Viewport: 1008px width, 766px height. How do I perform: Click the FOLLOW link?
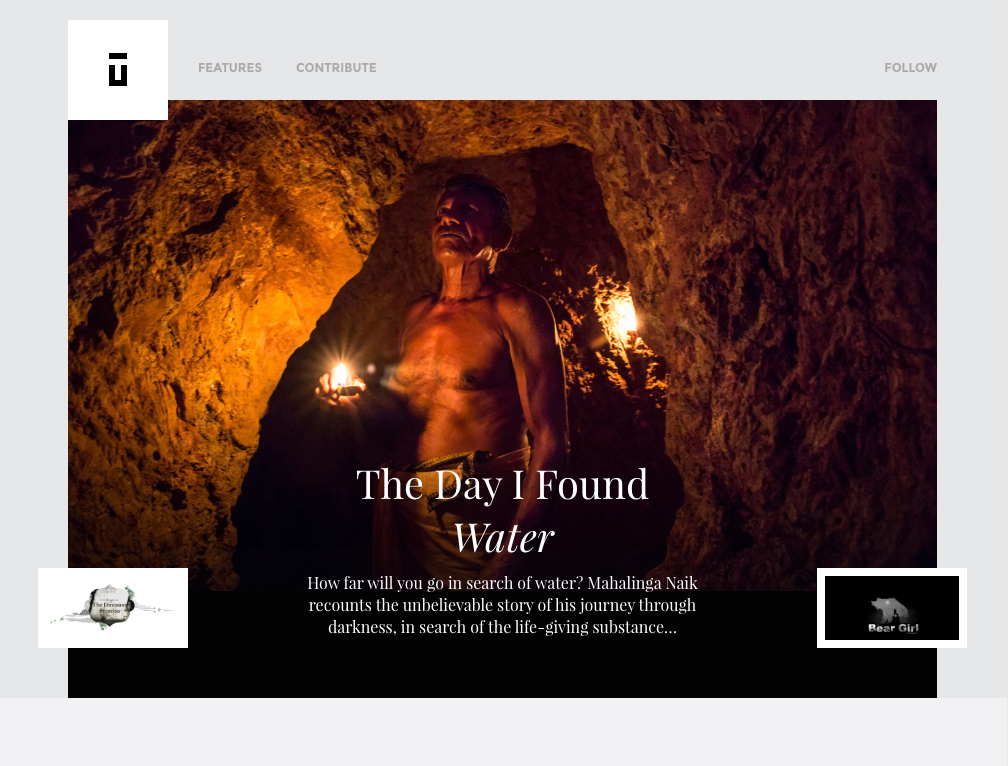click(910, 67)
